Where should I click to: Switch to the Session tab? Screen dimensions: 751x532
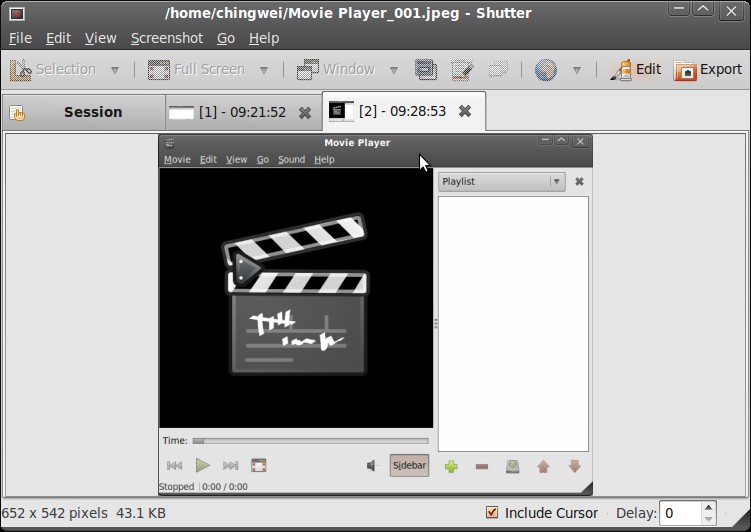(84, 112)
